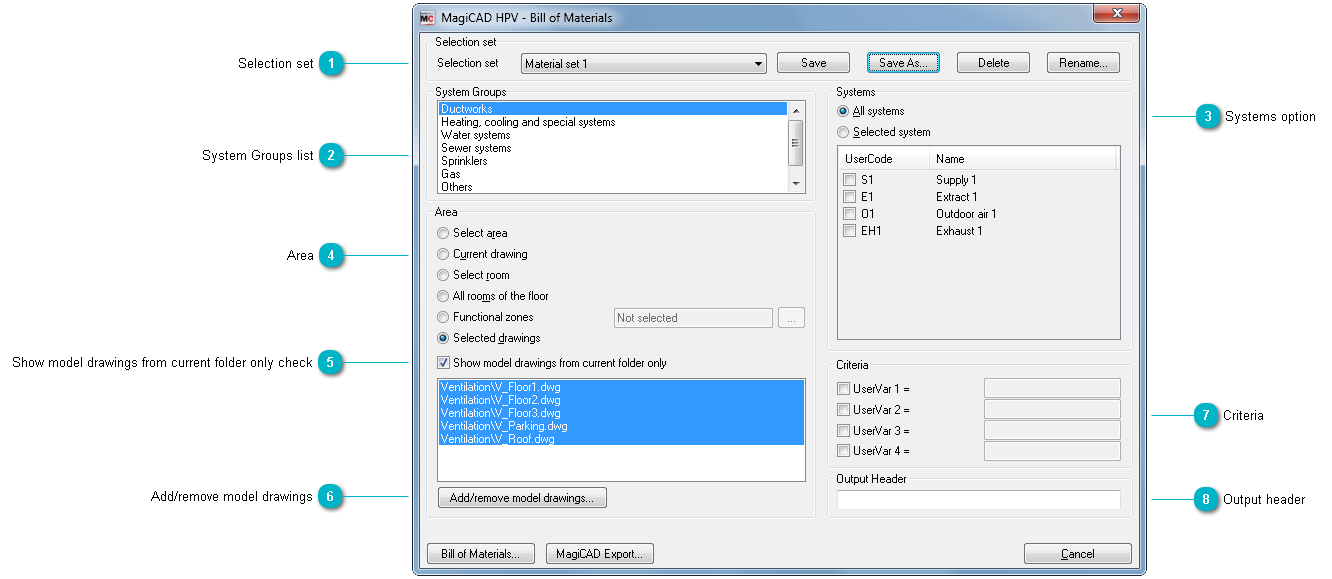1332x579 pixels.
Task: Click the Name column header
Action: pos(1023,159)
